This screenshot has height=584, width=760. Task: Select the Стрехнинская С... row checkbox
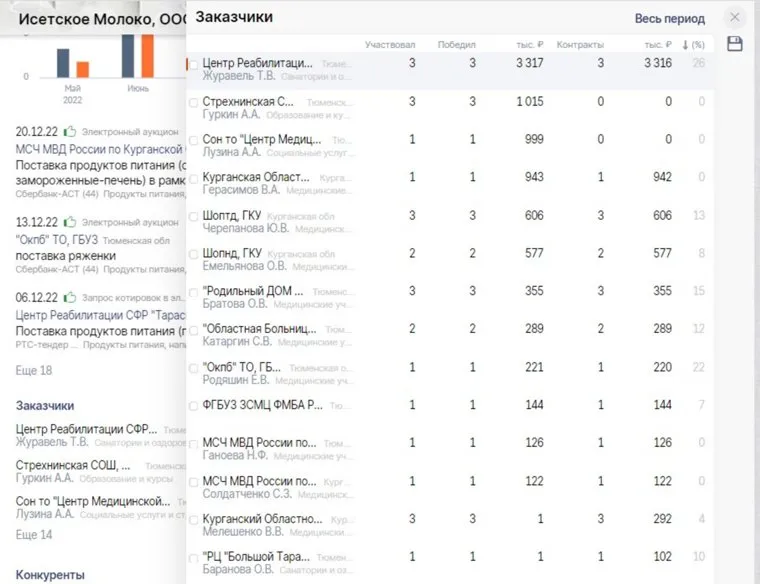194,102
